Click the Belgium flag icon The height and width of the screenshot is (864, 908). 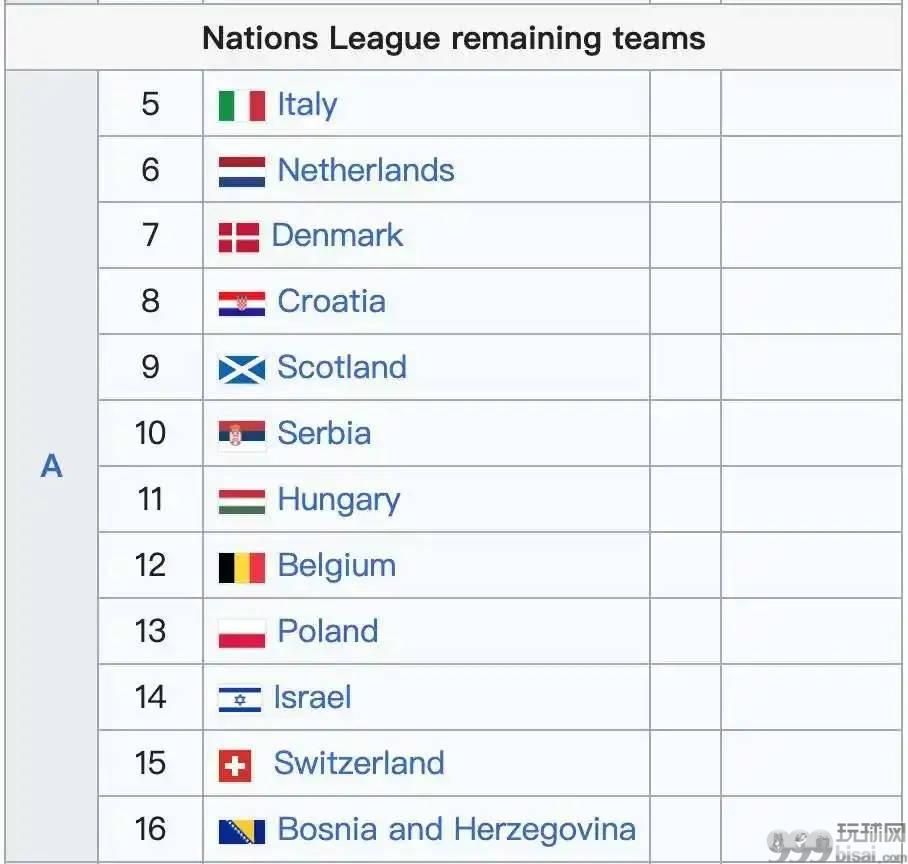241,568
